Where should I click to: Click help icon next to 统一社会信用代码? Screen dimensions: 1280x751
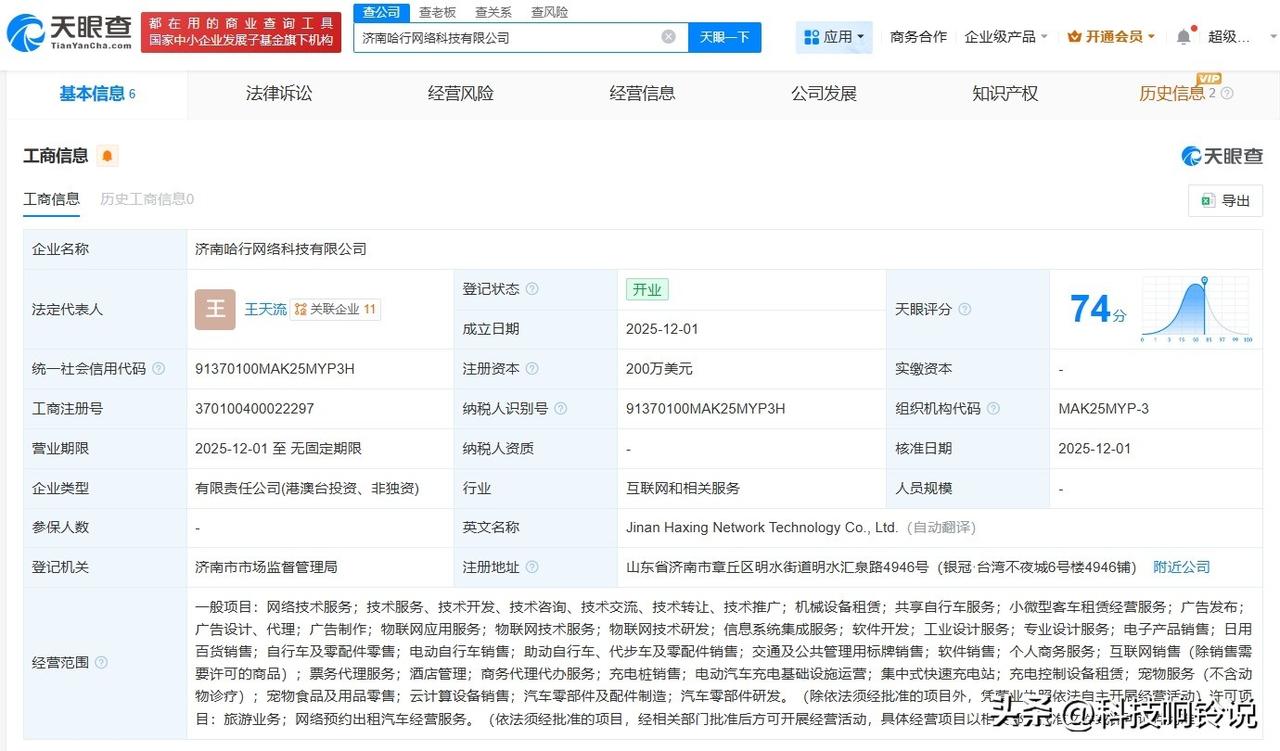[159, 369]
